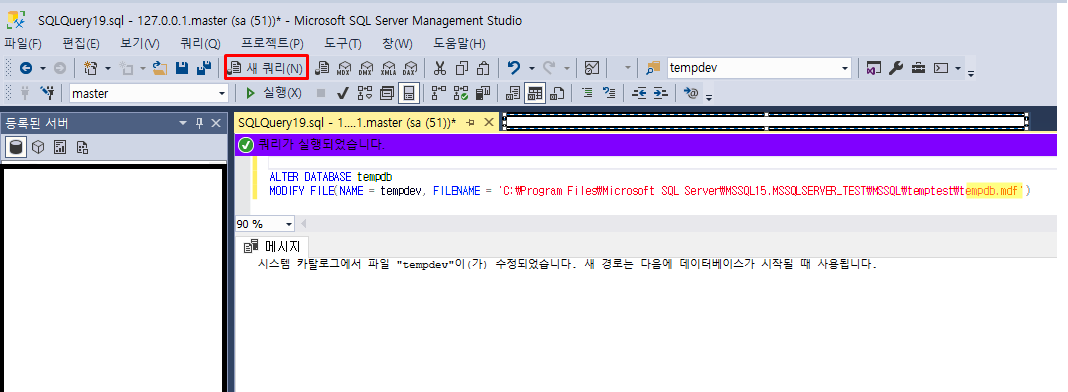The width and height of the screenshot is (1068, 392).
Task: Click the Undo arrow icon
Action: pos(514,68)
